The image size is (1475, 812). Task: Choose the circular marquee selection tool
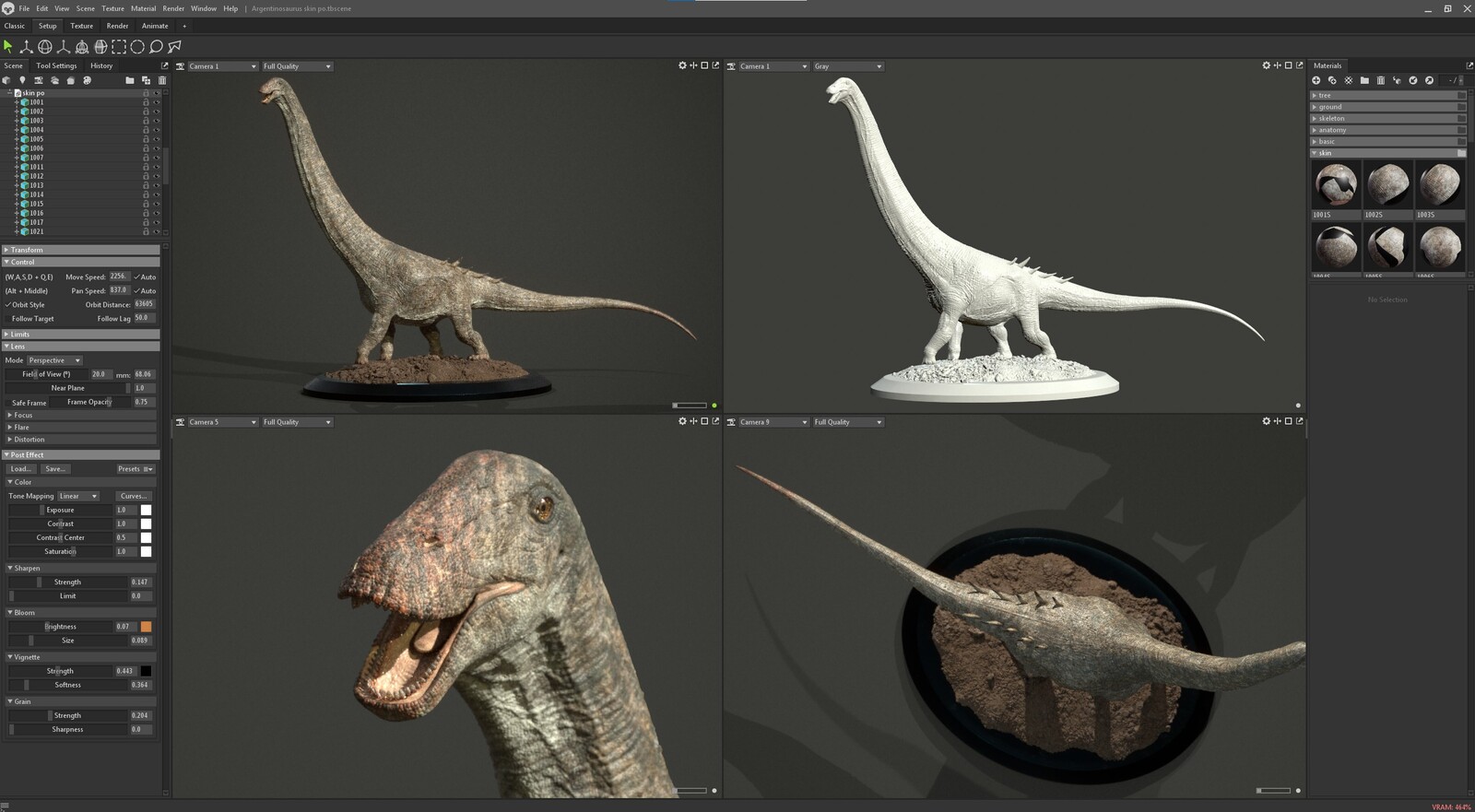coord(137,46)
